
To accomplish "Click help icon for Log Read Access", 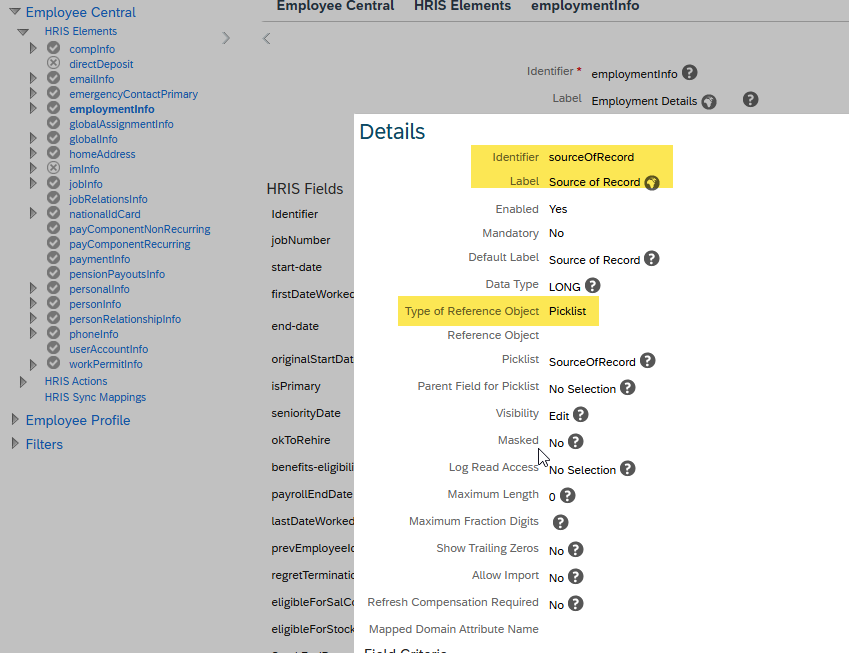I will pos(628,468).
